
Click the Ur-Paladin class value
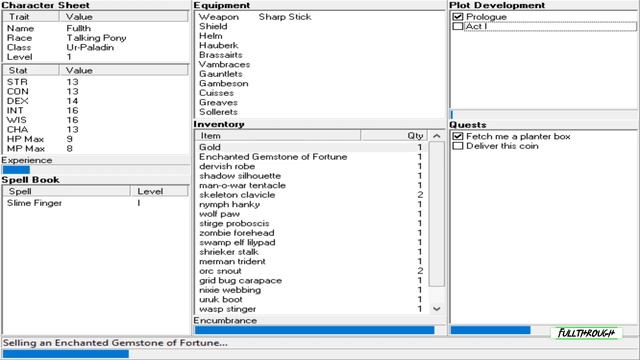click(x=90, y=47)
